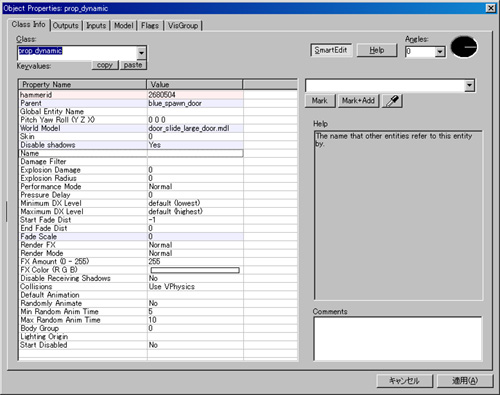Viewport: 500px width, 395px height.
Task: Expand the value combo box above Mark
Action: pos(469,86)
